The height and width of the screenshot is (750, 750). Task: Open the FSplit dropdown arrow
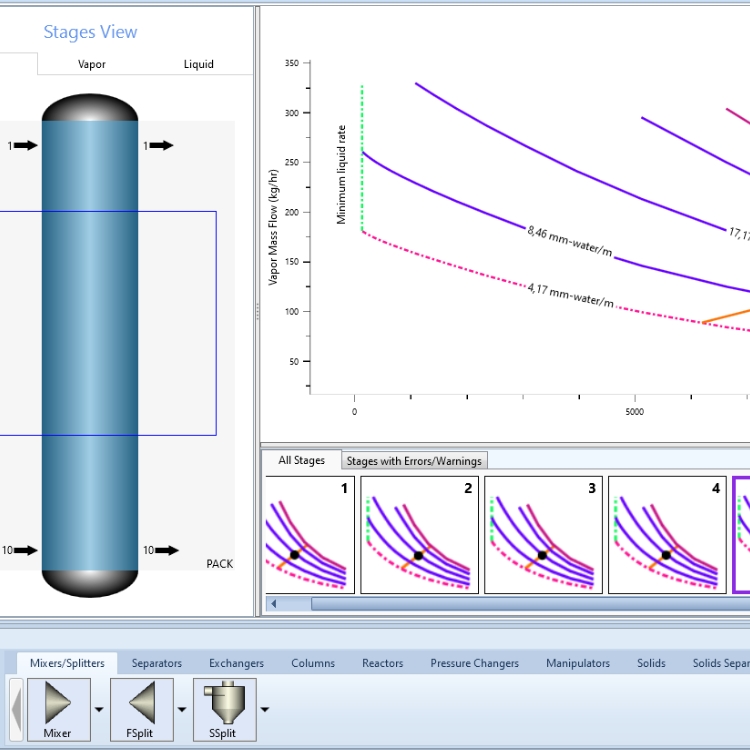click(182, 710)
